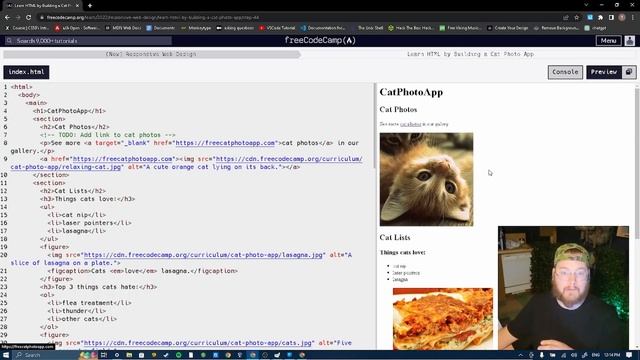Click the Cat Lists heading in preview
The height and width of the screenshot is (360, 640).
click(395, 238)
